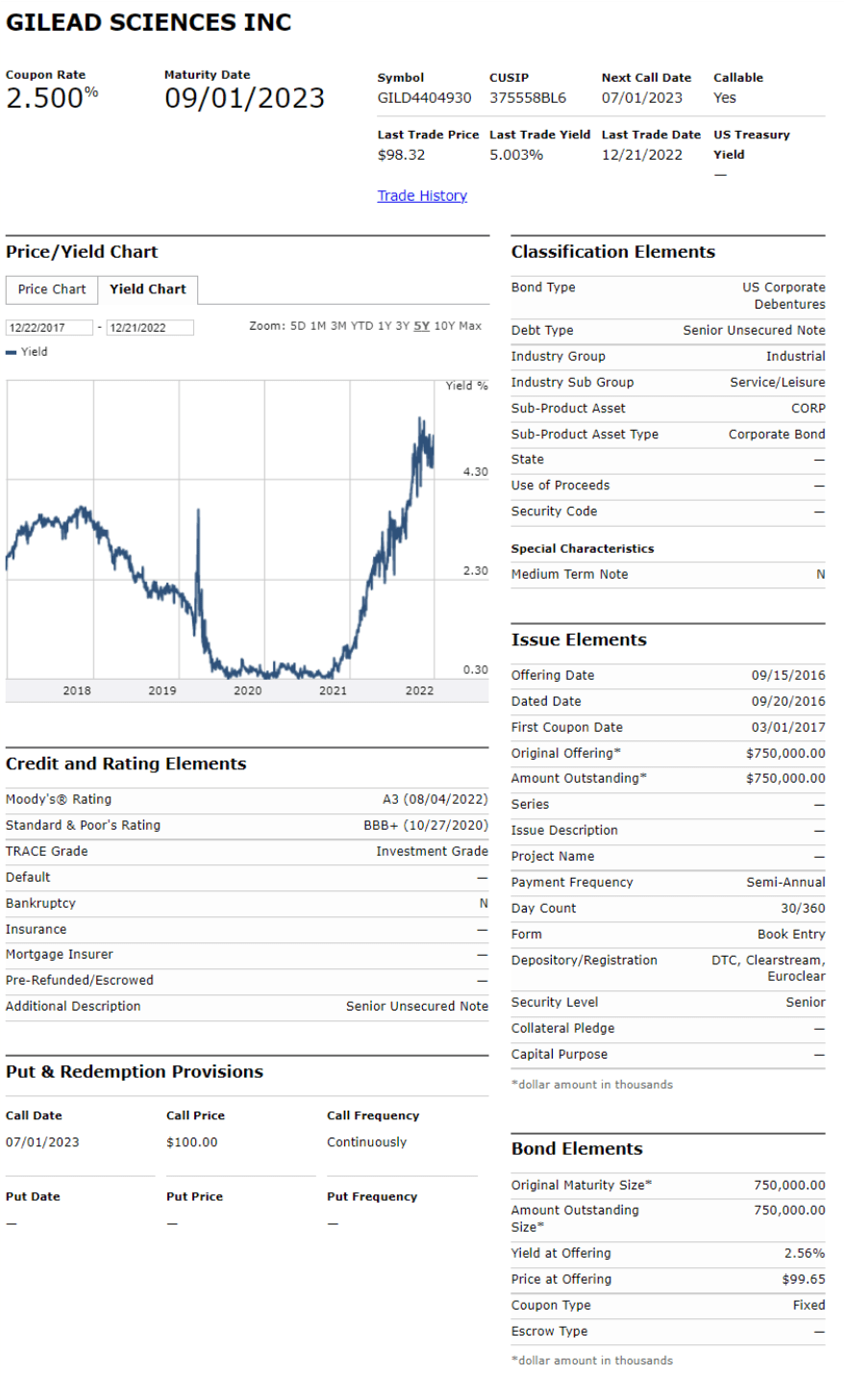Click the maturity date 09/01/2023
Image resolution: width=845 pixels, height=1400 pixels.
click(x=245, y=98)
